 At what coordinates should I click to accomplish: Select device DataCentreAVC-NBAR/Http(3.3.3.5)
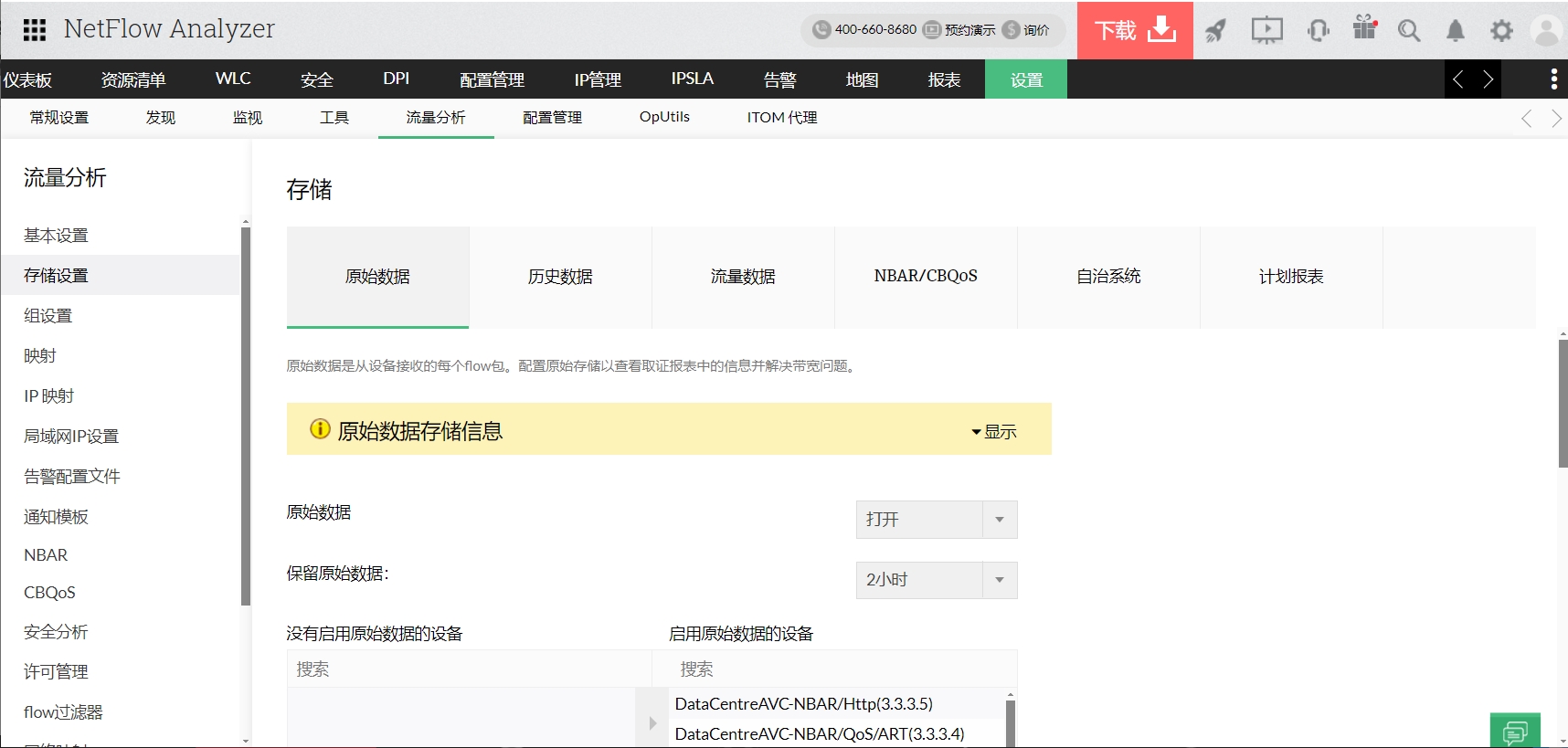click(x=804, y=704)
